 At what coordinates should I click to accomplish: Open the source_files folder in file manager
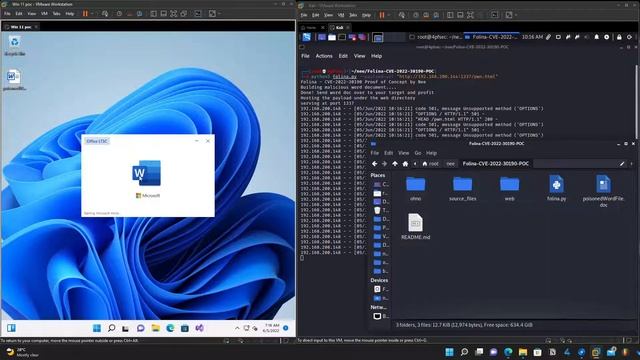pyautogui.click(x=462, y=188)
